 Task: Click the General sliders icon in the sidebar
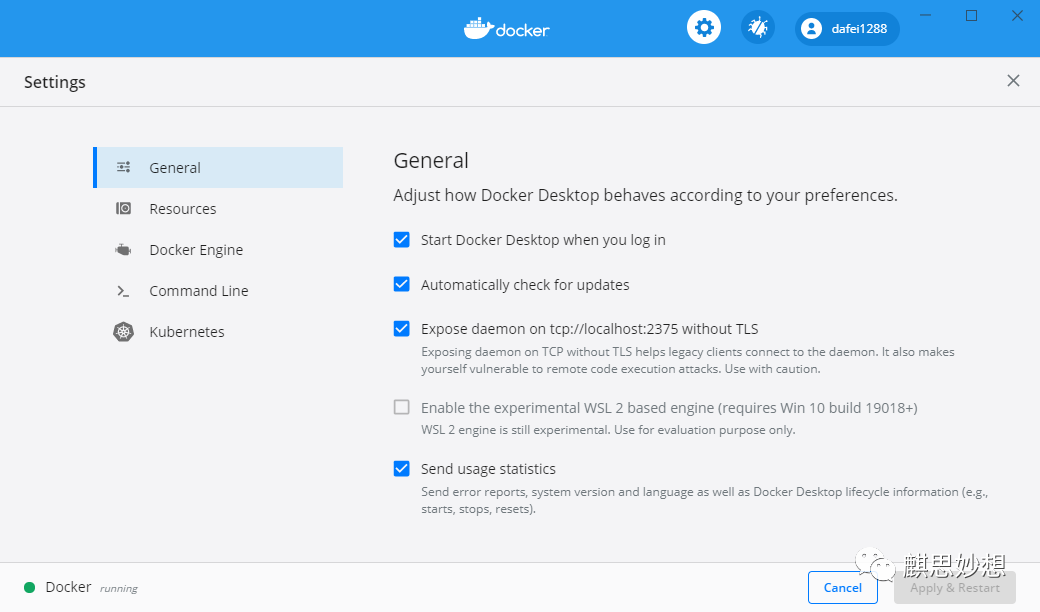pos(123,167)
